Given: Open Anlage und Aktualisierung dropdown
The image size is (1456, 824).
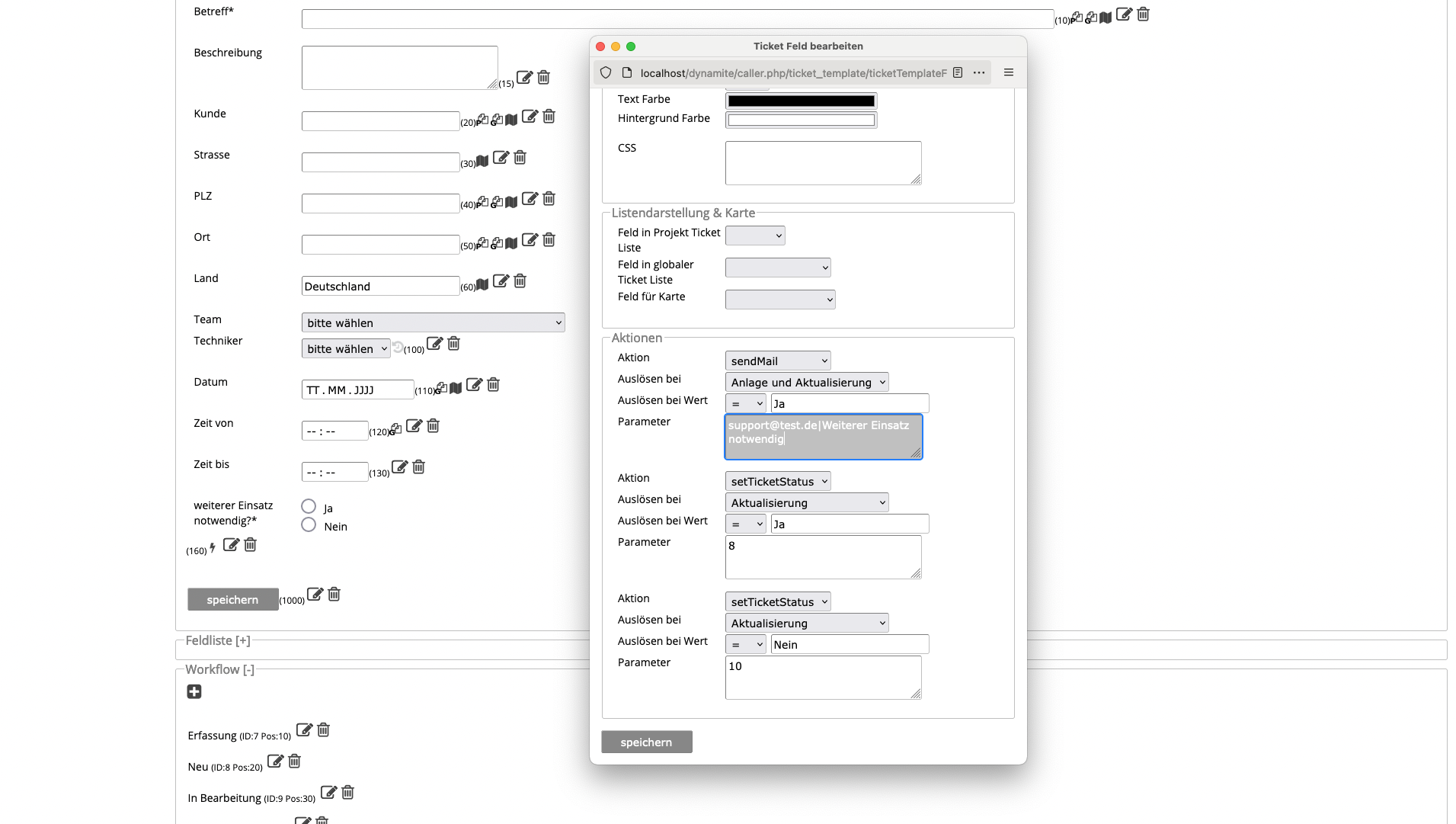Looking at the screenshot, I should pos(806,382).
